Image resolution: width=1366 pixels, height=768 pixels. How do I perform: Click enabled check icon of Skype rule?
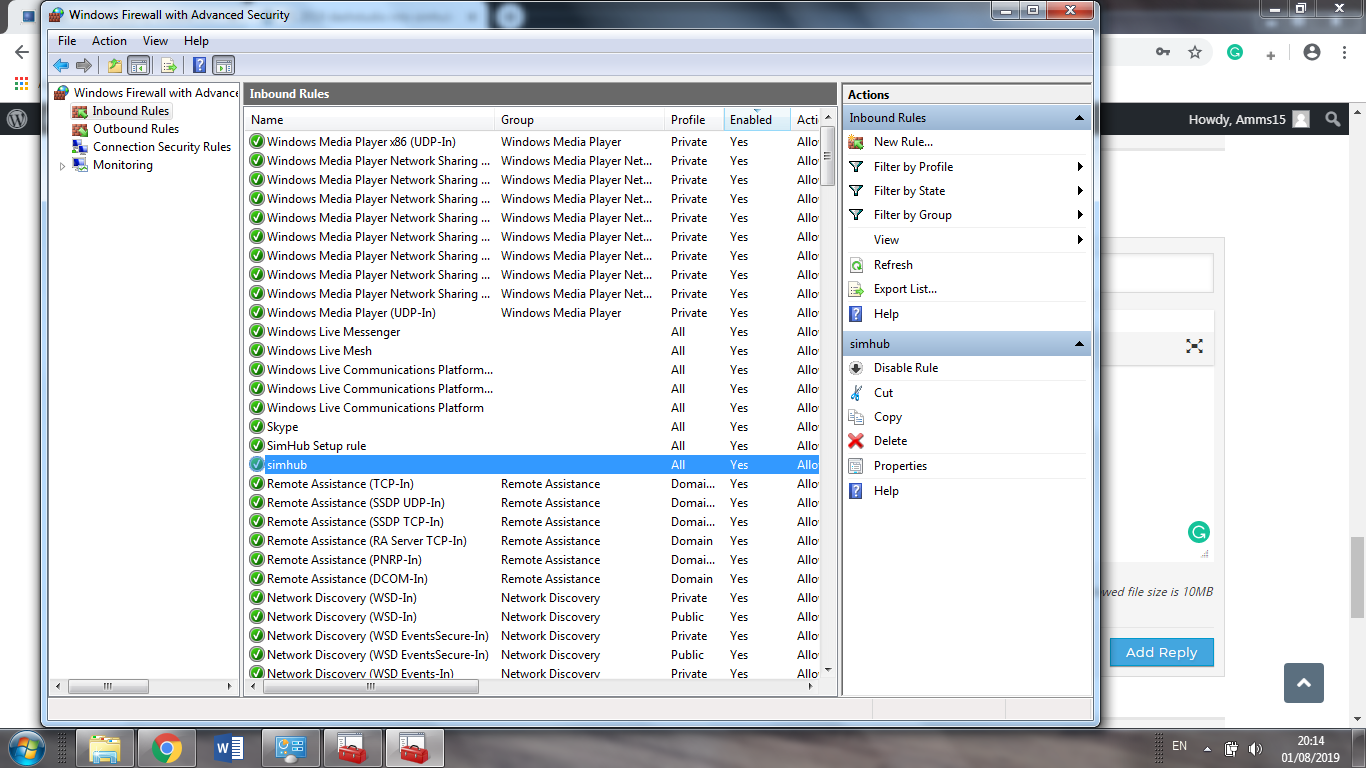(x=257, y=427)
